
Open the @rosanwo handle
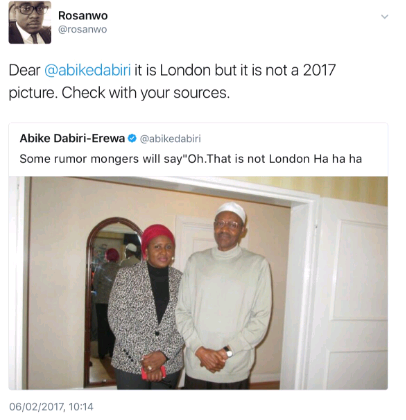tap(83, 30)
